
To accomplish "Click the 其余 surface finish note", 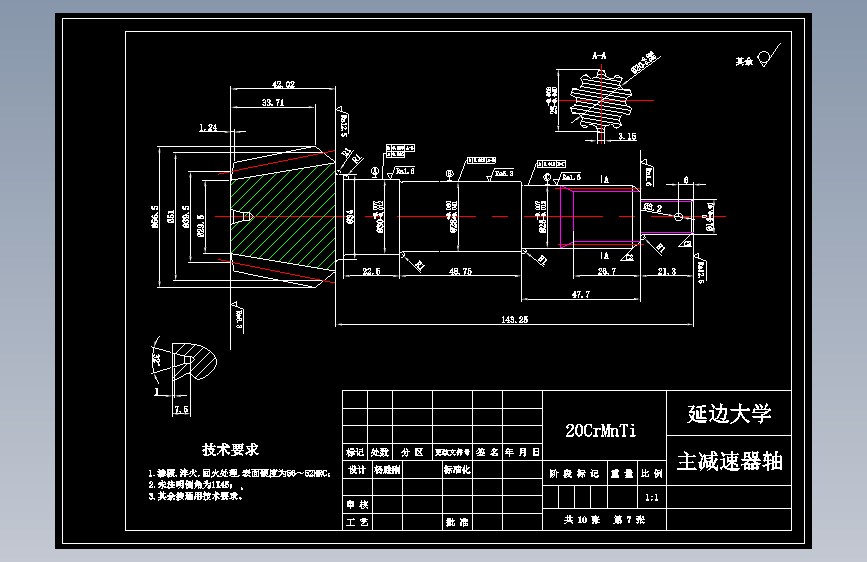I will click(744, 61).
